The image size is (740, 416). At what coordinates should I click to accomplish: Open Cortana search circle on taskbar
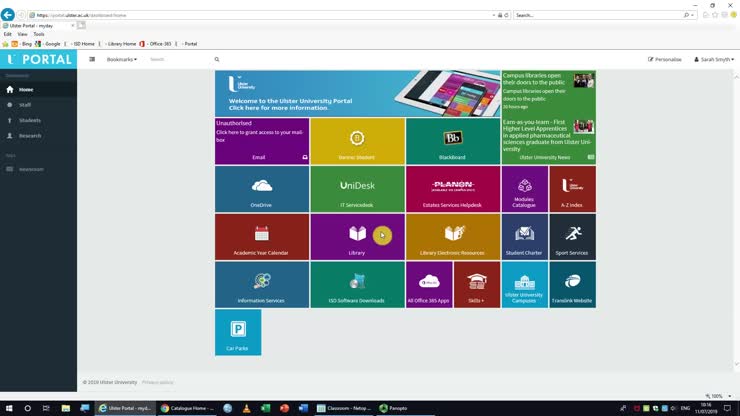point(27,408)
